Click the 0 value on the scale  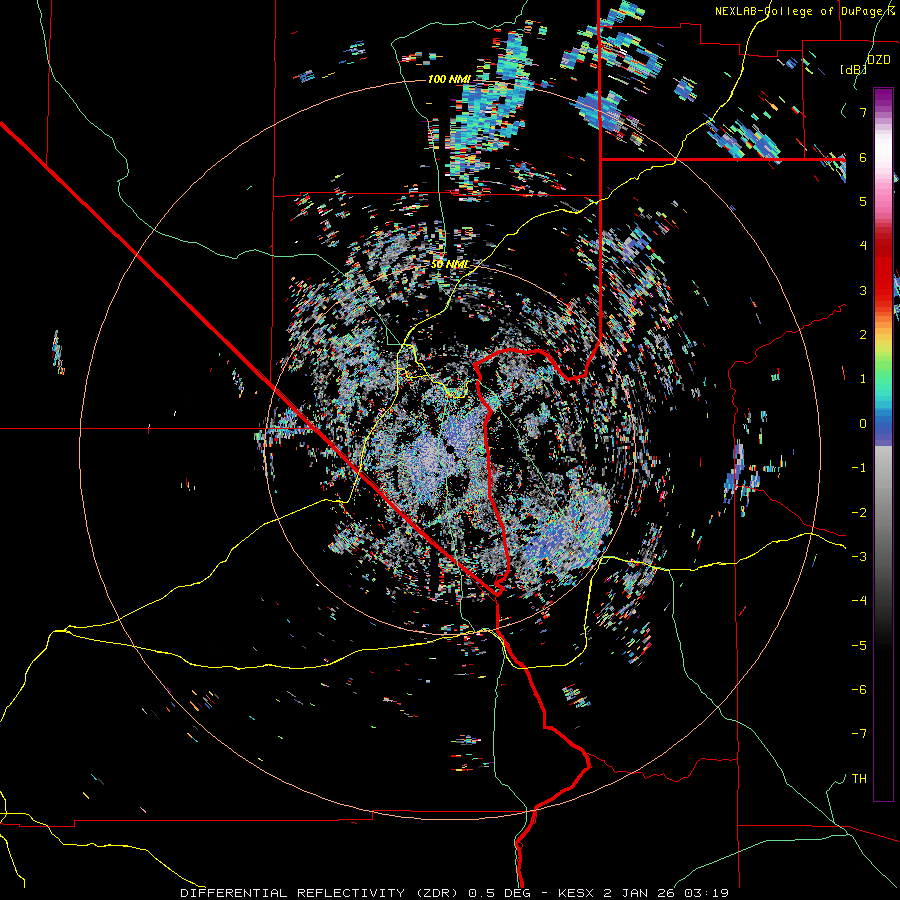(x=863, y=424)
